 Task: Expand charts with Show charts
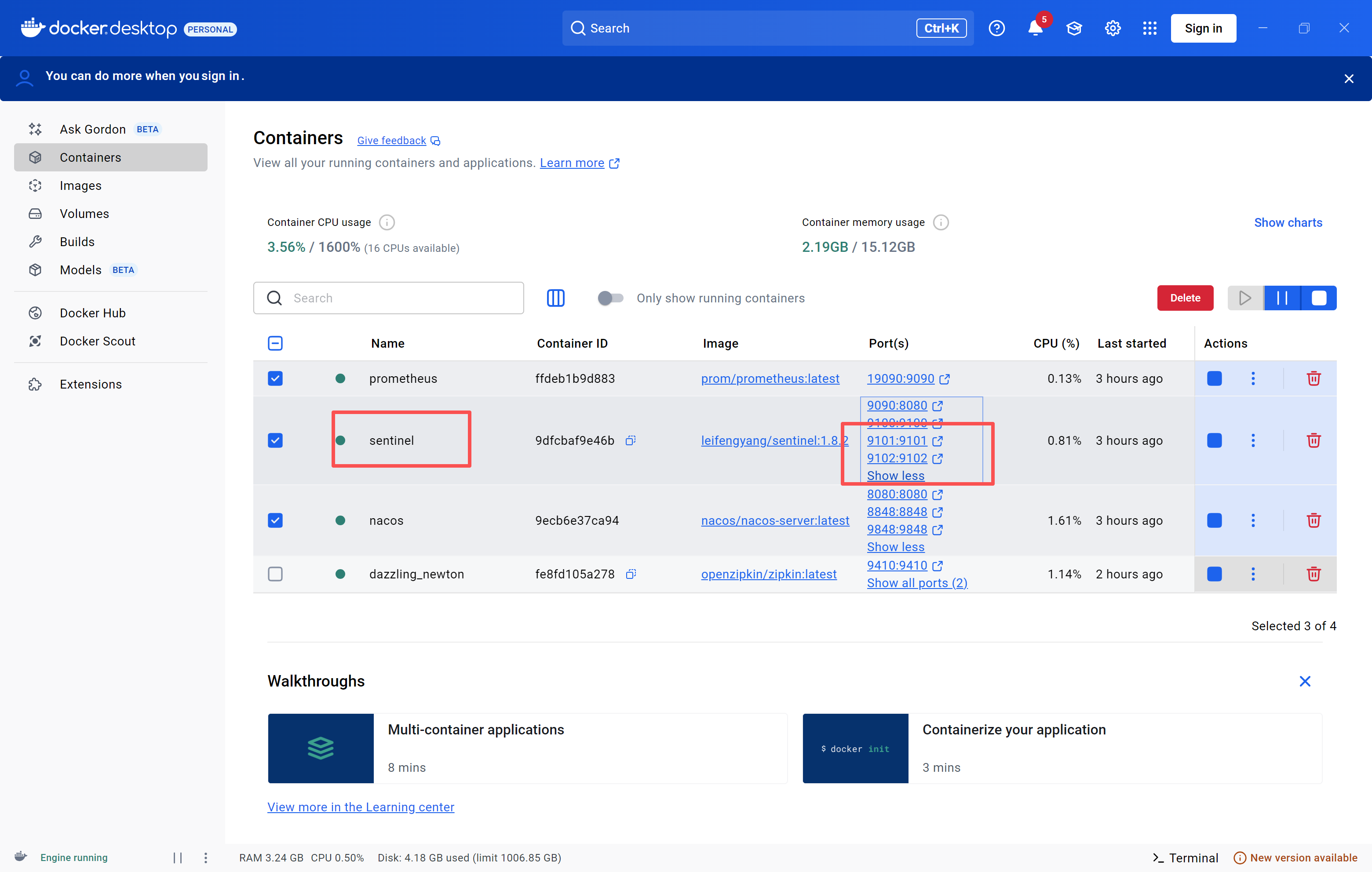(1288, 223)
